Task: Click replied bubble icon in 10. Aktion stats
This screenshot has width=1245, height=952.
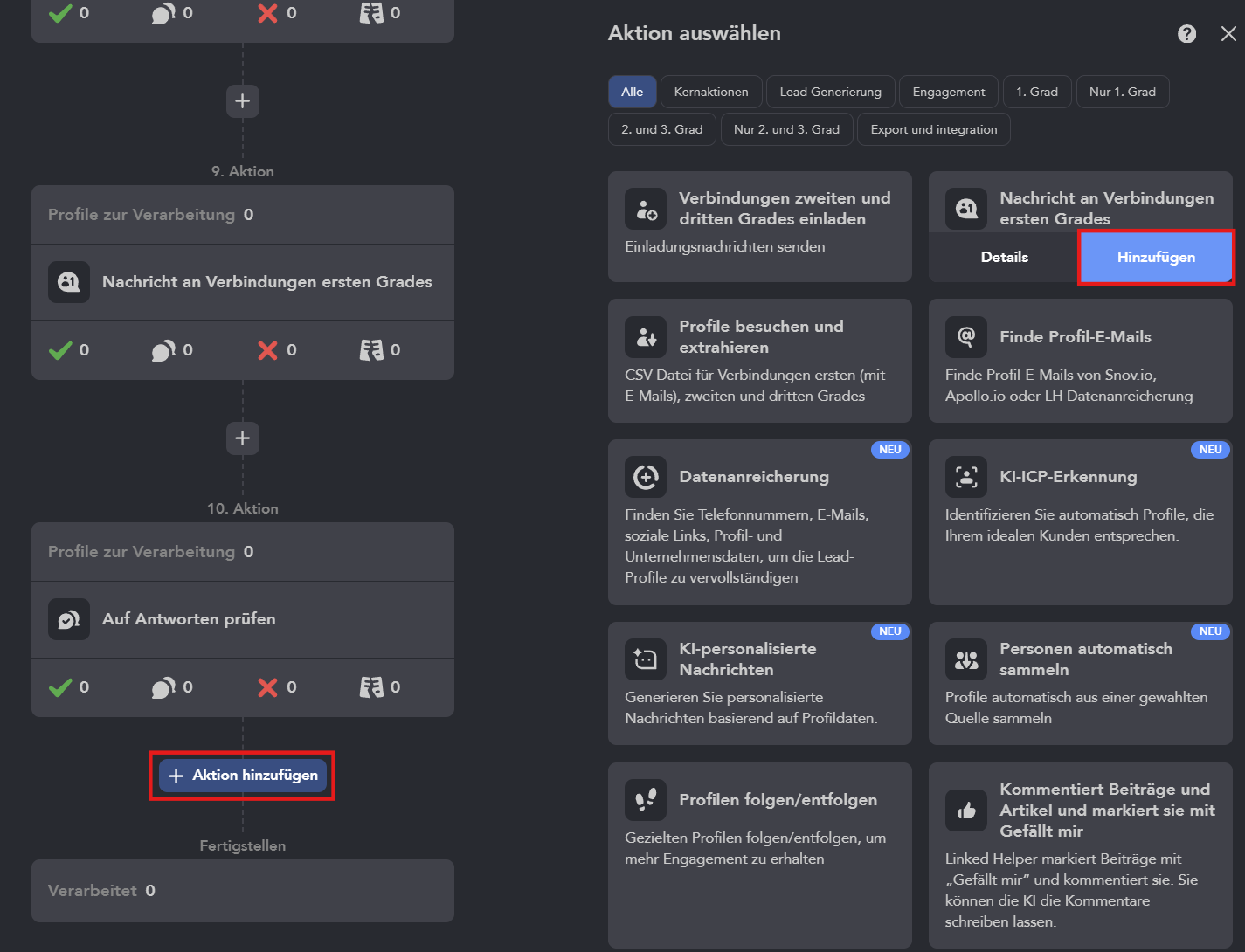Action: (163, 687)
